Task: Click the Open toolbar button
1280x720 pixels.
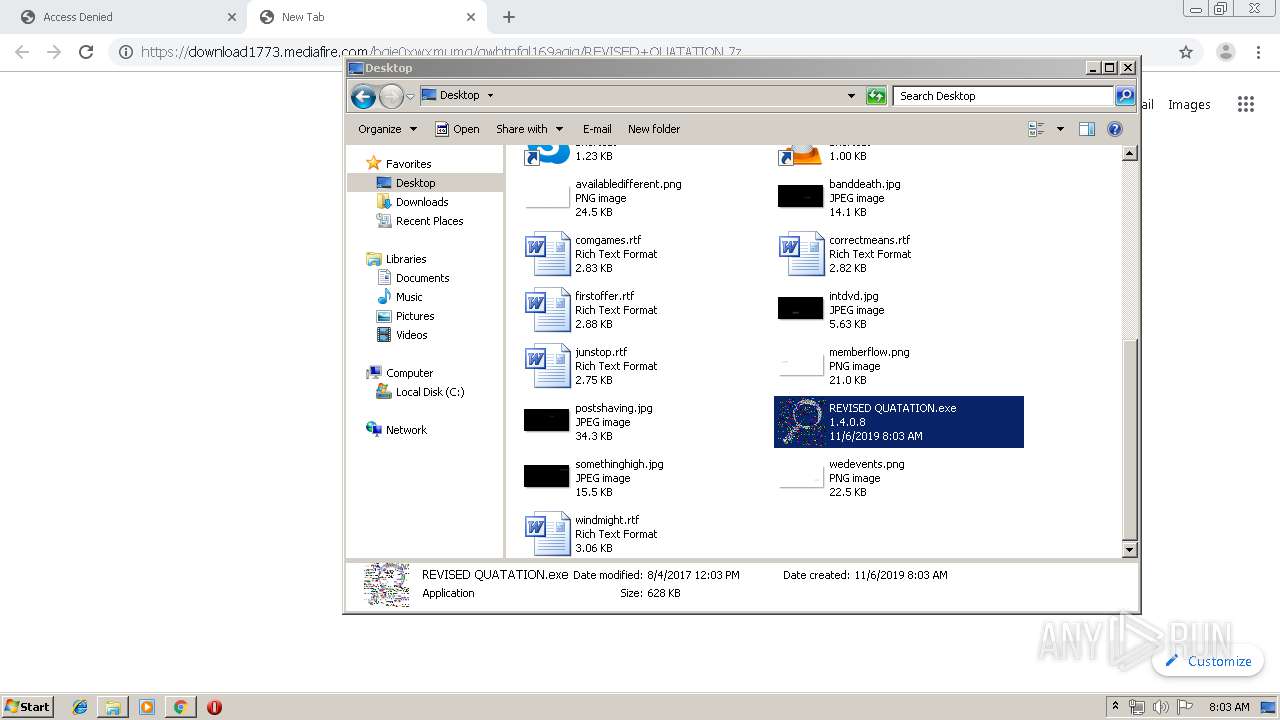Action: 457,129
